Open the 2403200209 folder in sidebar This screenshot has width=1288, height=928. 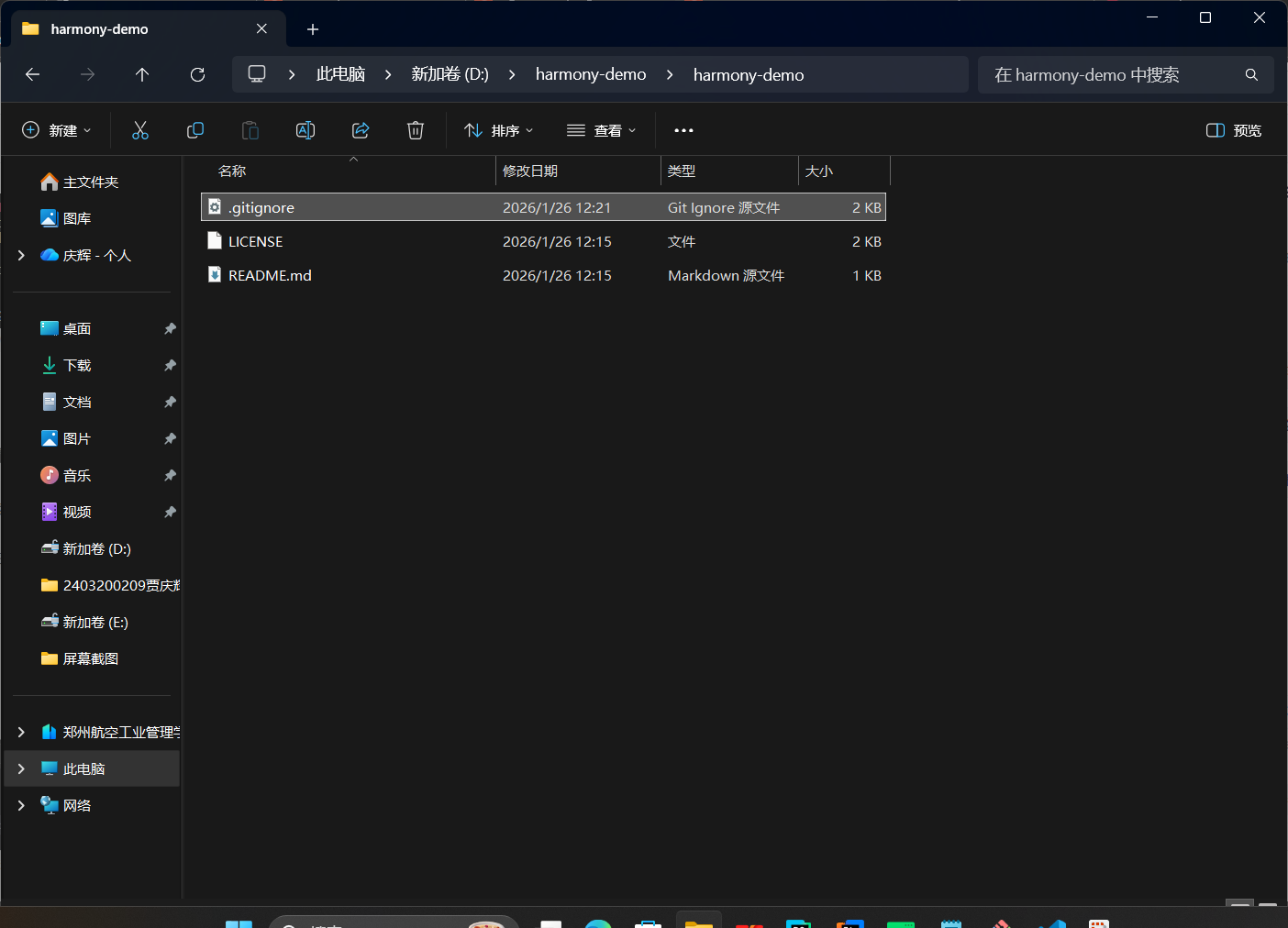point(121,585)
